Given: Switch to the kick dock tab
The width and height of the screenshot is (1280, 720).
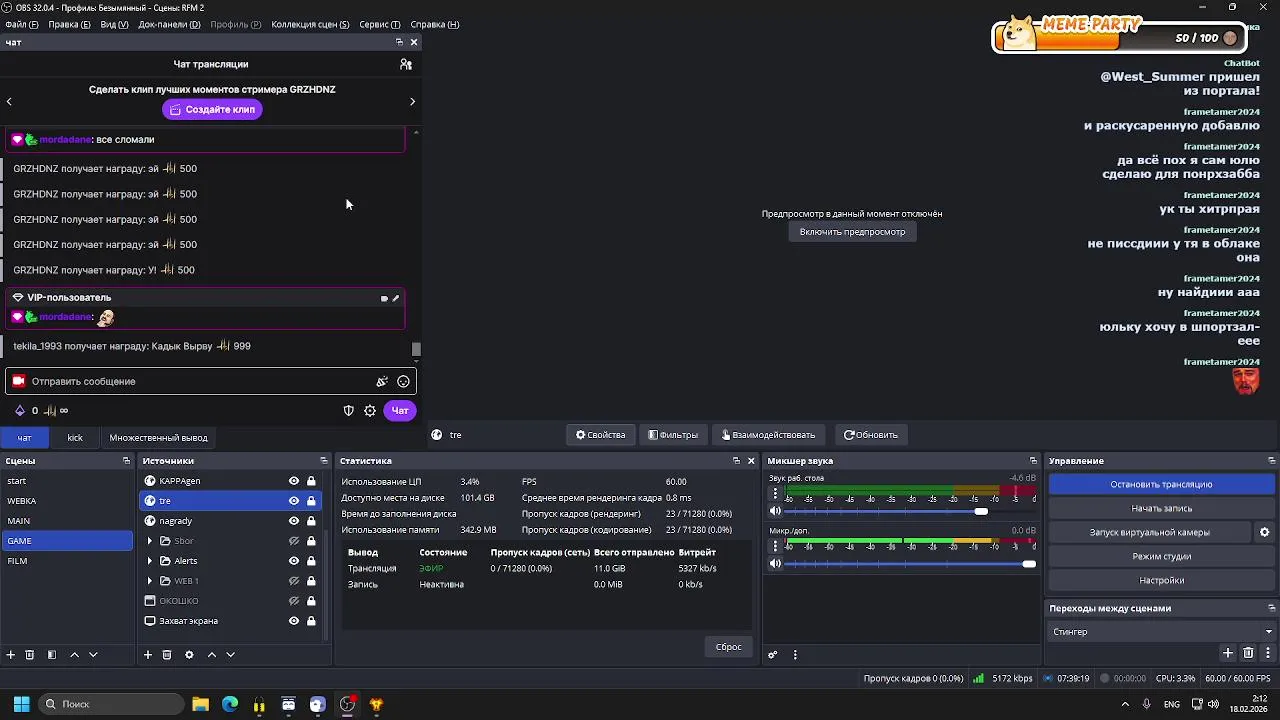Looking at the screenshot, I should (x=75, y=438).
